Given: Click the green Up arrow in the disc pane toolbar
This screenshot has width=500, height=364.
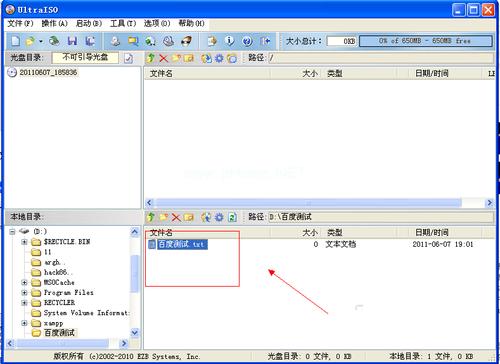Looking at the screenshot, I should point(151,58).
